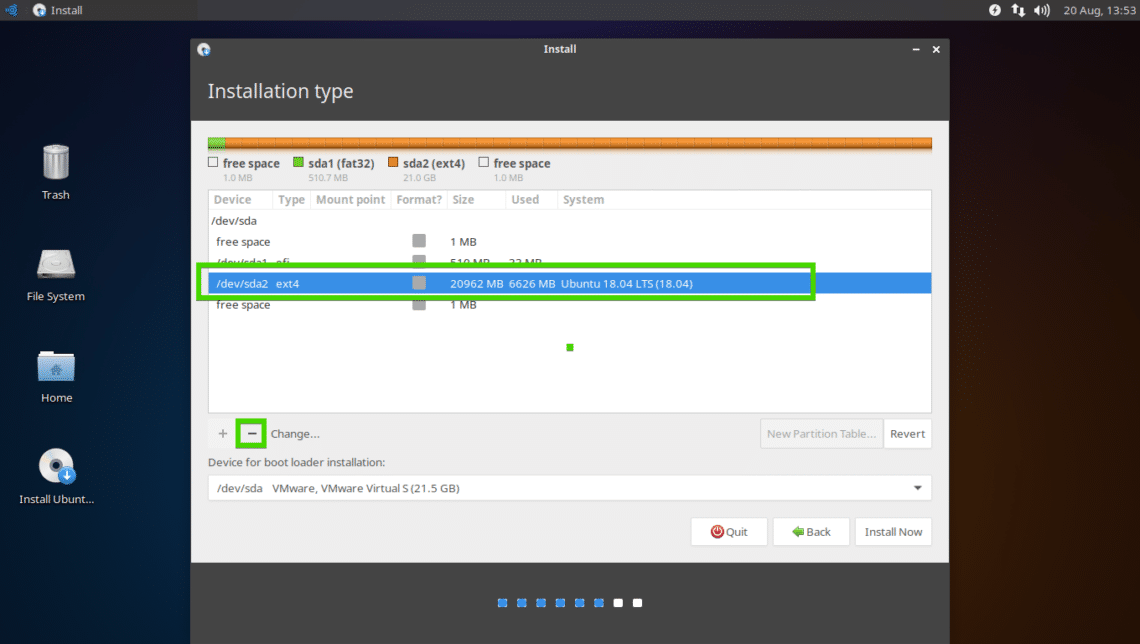
Task: Select the /dev/sda2 ext4 partition row
Action: [x=569, y=283]
